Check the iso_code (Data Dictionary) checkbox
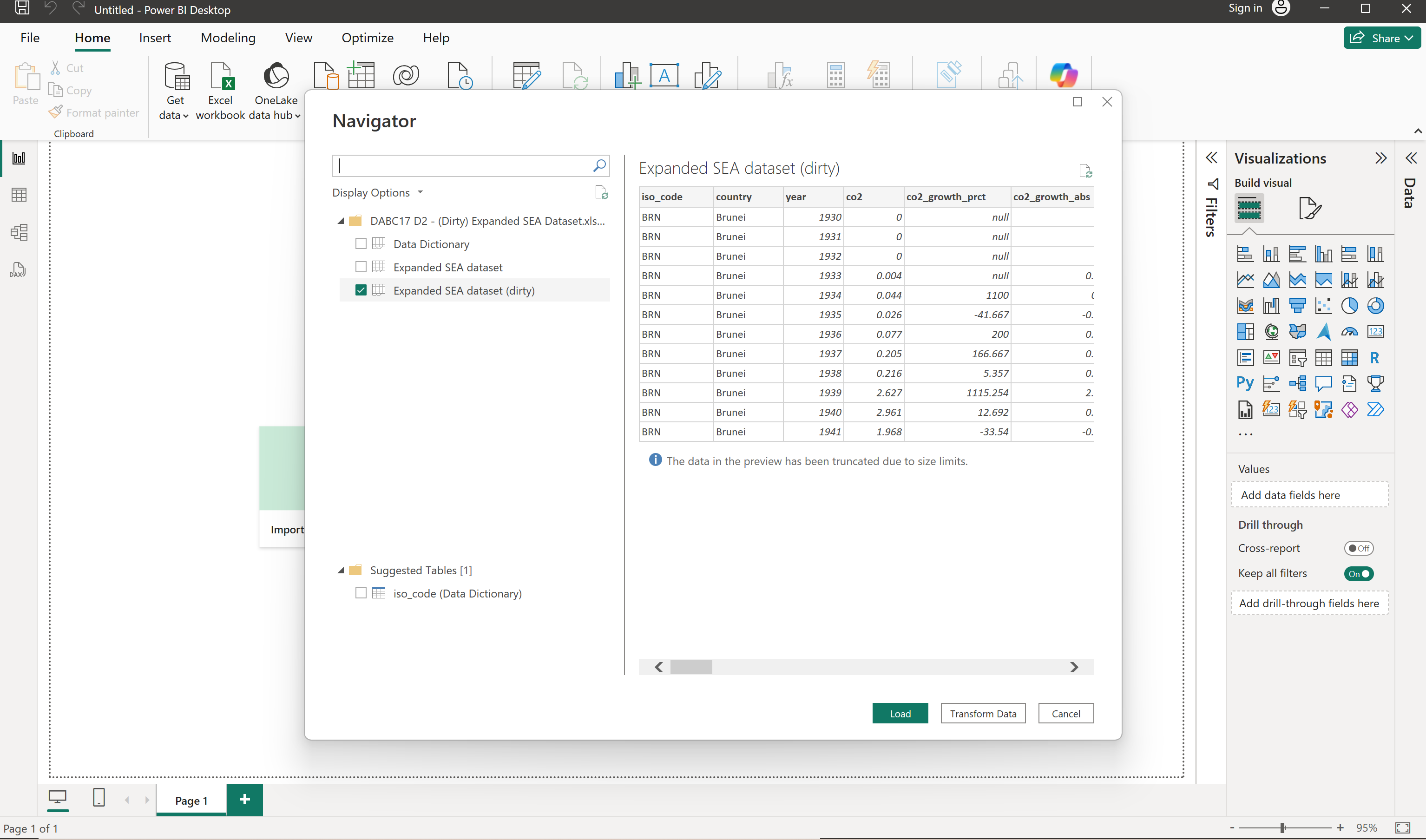The height and width of the screenshot is (840, 1426). [361, 593]
